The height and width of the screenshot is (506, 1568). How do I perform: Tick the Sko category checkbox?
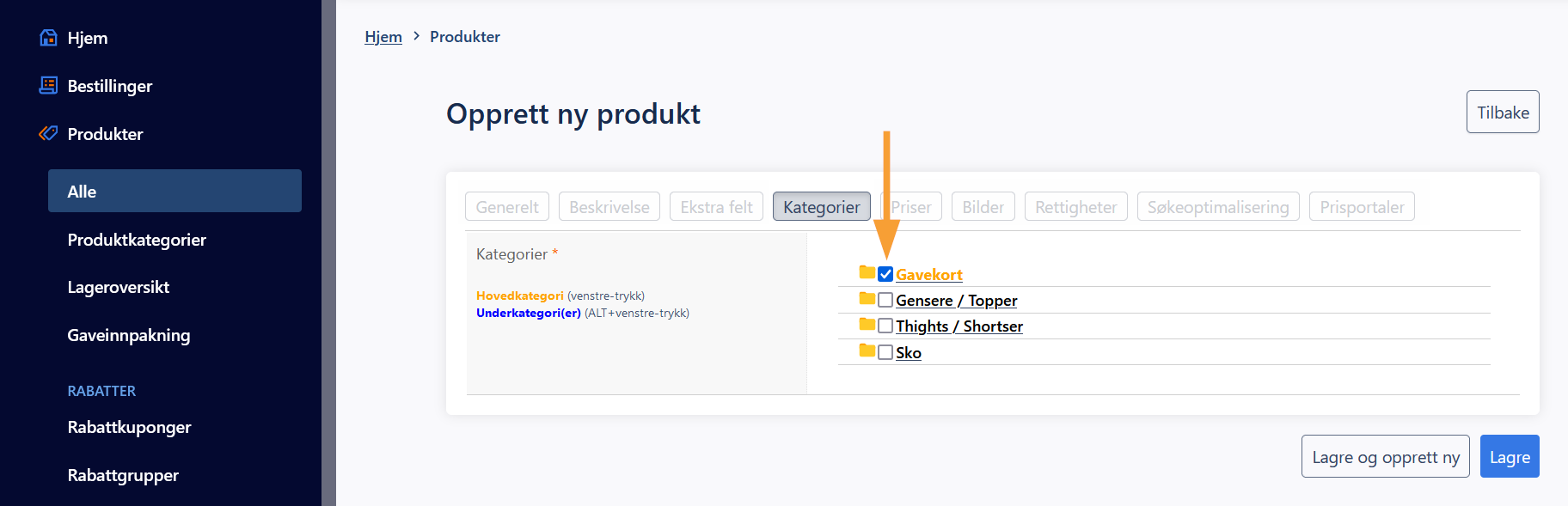point(885,352)
